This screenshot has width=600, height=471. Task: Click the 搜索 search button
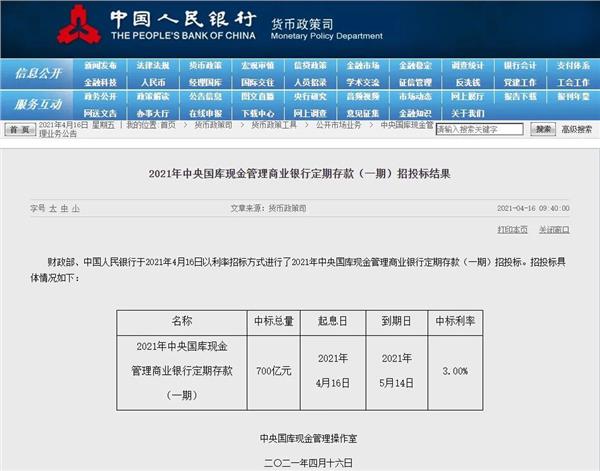click(542, 129)
